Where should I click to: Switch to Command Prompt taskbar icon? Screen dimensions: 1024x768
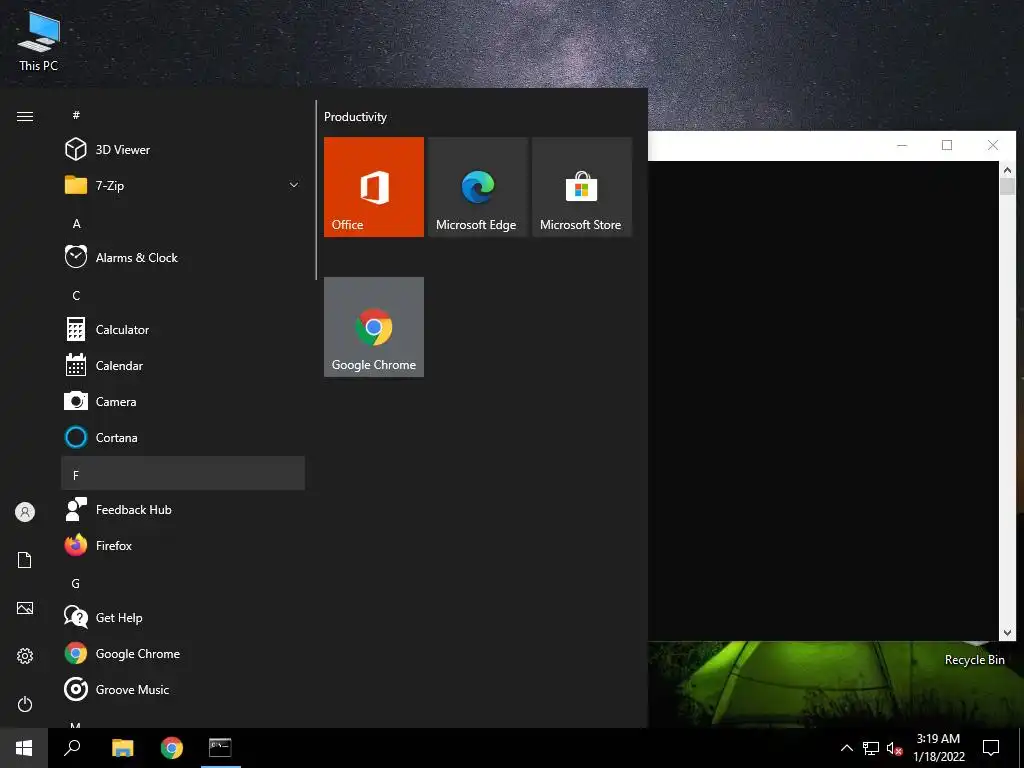[221, 748]
